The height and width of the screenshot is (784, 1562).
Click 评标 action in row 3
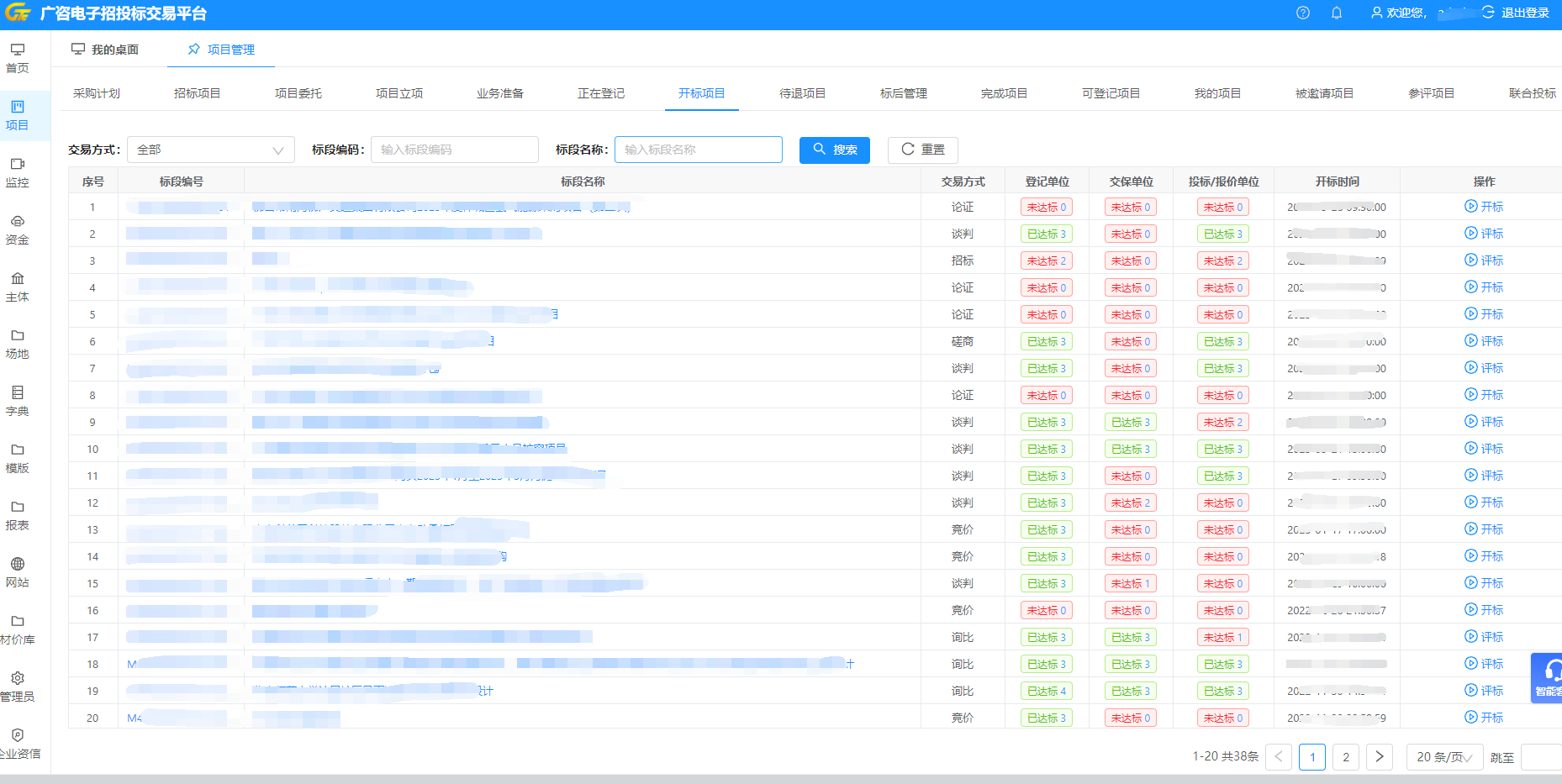point(1484,260)
